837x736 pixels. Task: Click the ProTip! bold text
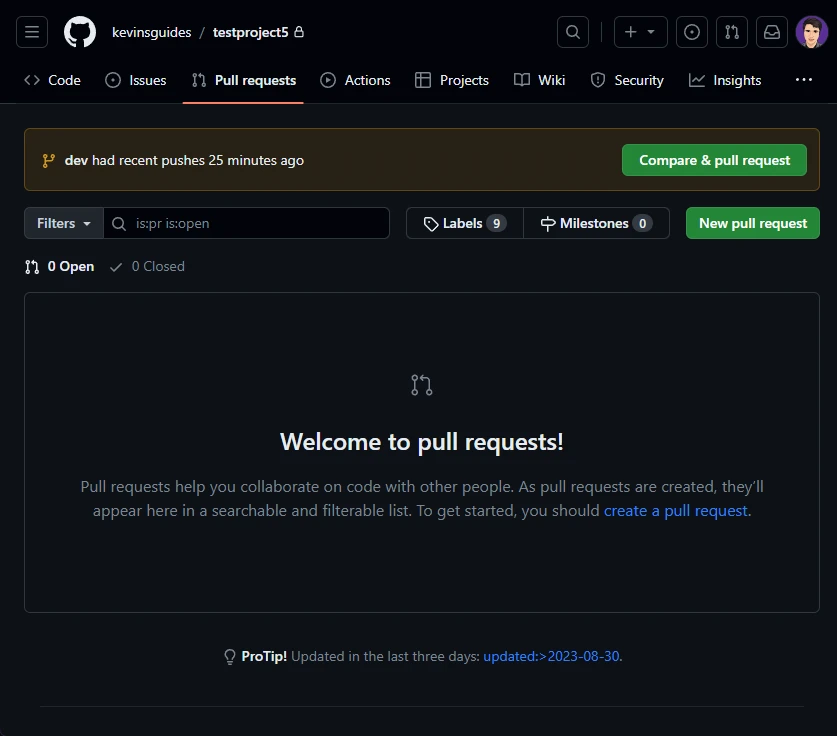(x=264, y=656)
